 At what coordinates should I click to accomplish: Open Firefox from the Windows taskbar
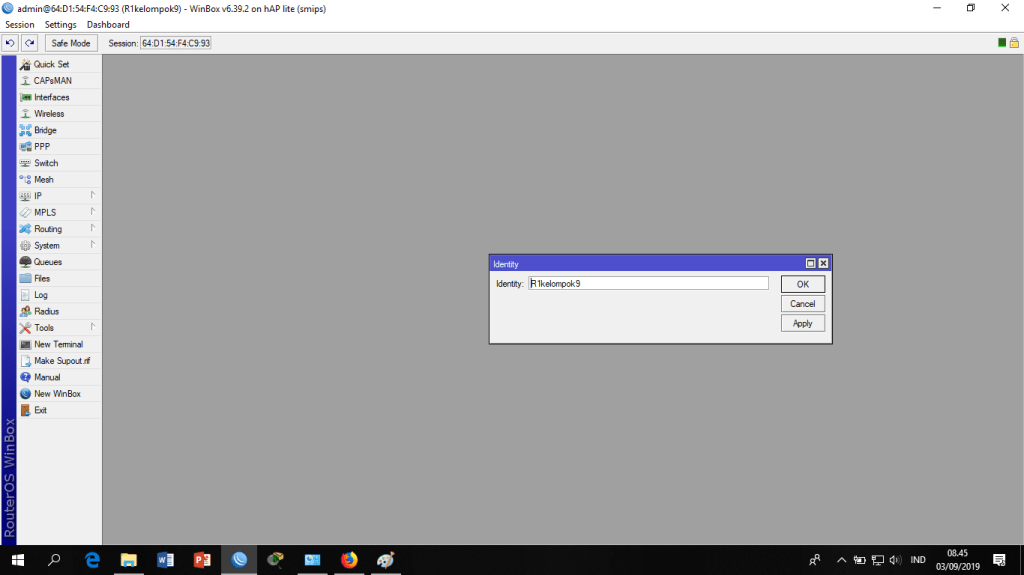[349, 560]
